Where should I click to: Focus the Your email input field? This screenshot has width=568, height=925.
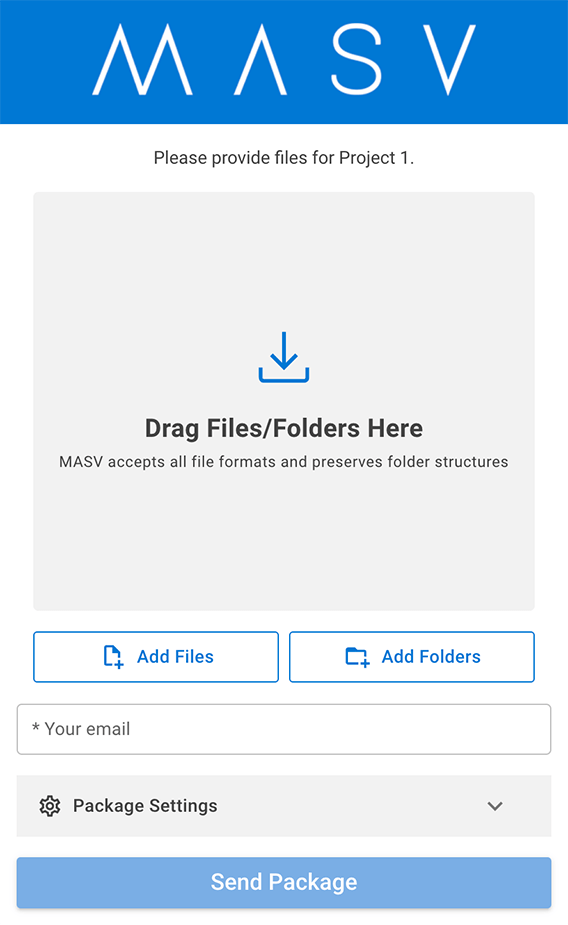pos(284,729)
